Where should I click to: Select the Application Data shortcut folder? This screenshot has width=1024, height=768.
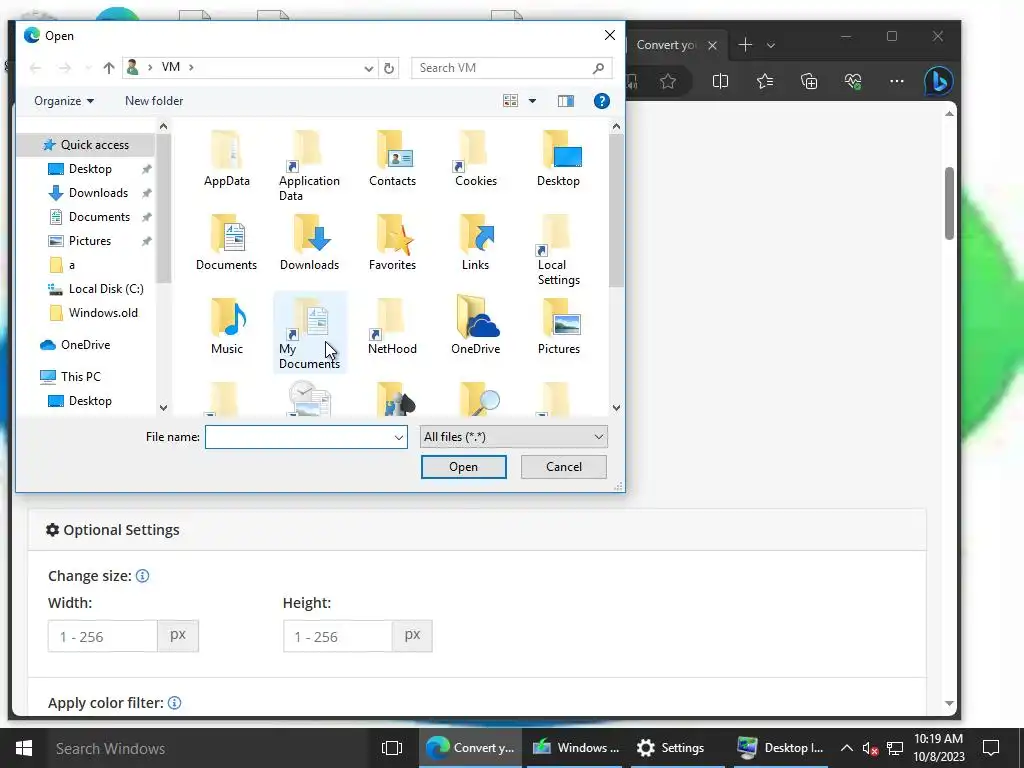pyautogui.click(x=309, y=166)
